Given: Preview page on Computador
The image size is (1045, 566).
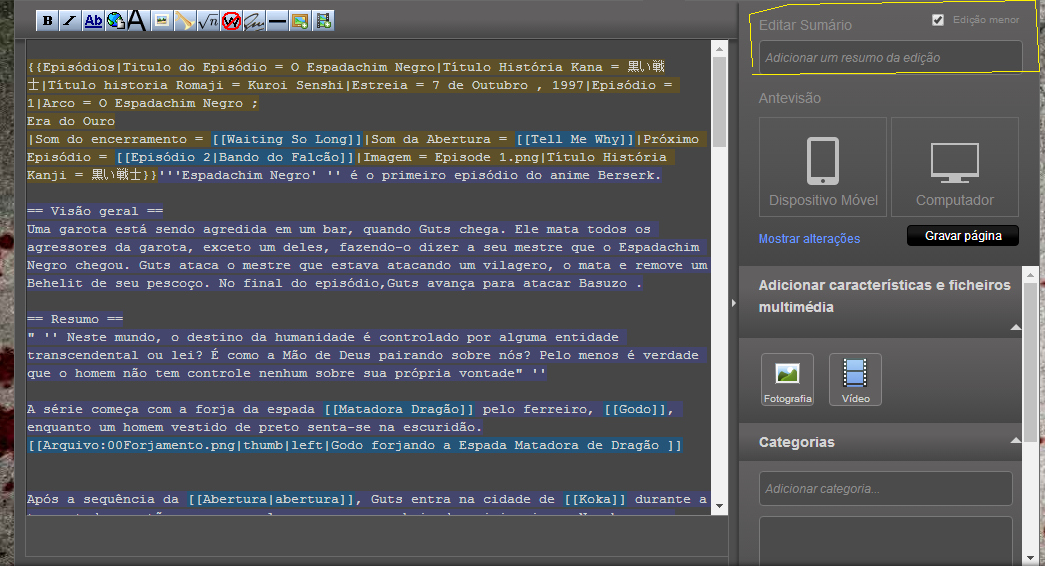Looking at the screenshot, I should click(954, 167).
